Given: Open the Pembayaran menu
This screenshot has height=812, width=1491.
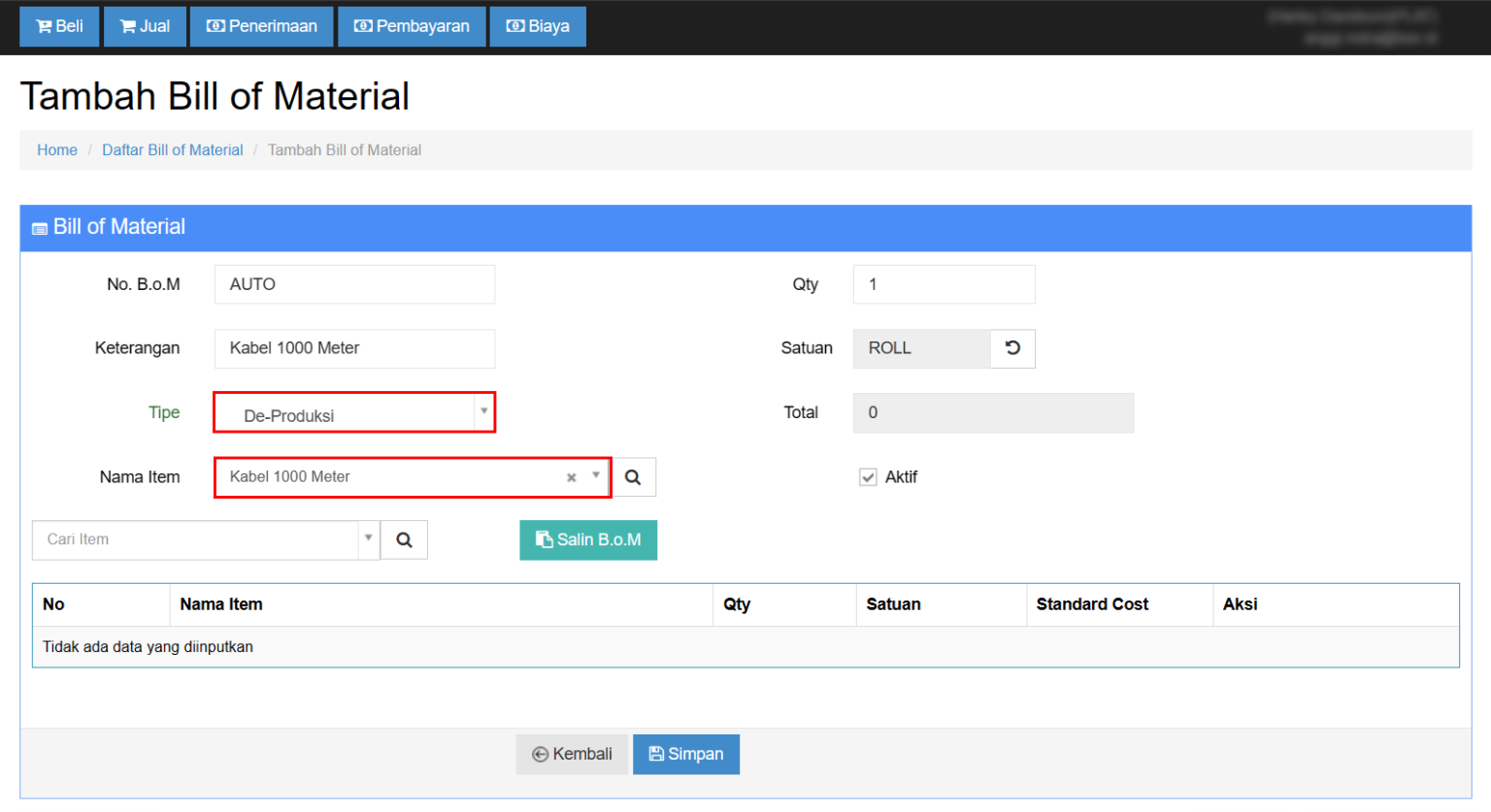Looking at the screenshot, I should point(411,26).
